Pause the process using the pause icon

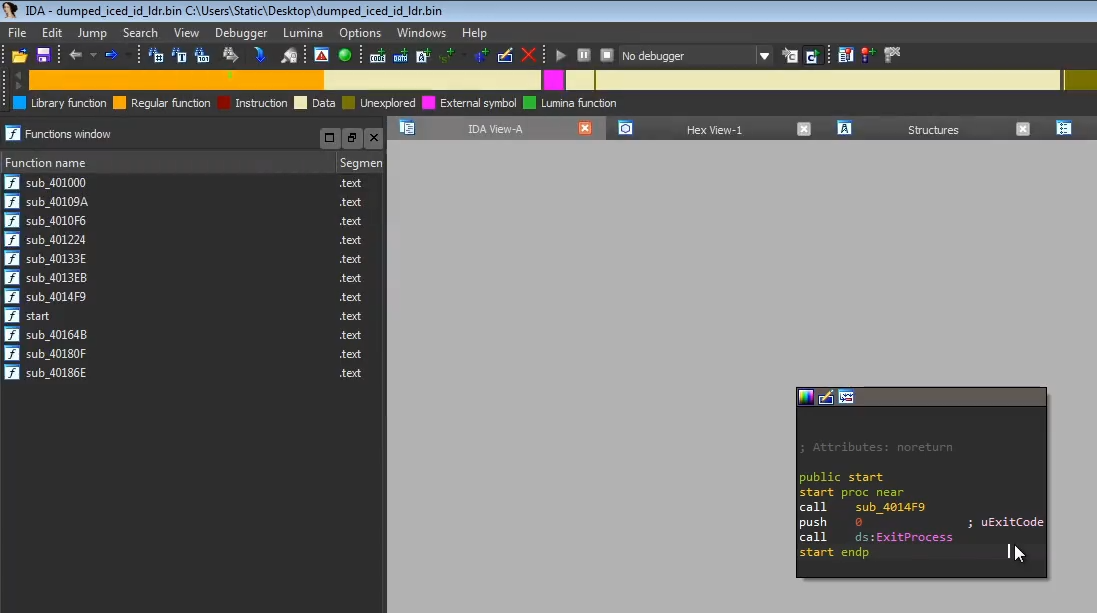[583, 56]
